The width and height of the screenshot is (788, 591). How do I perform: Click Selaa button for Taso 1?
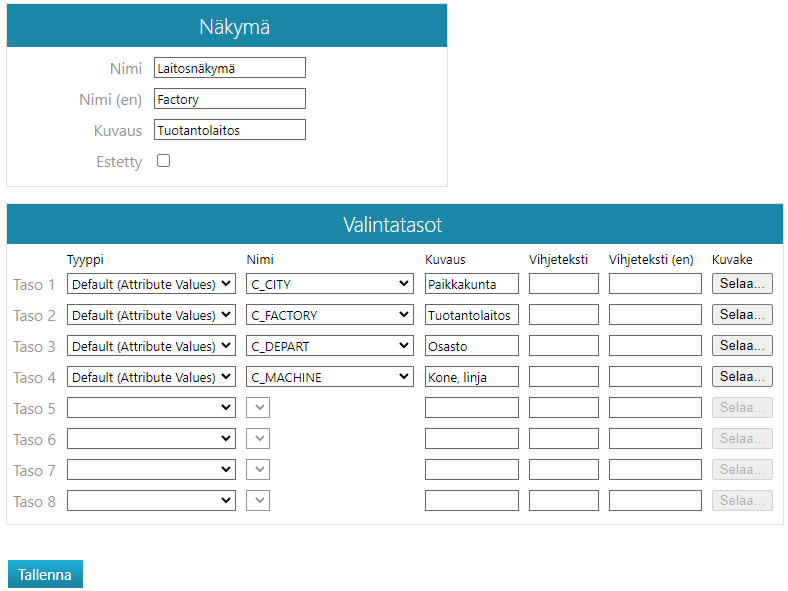tap(742, 284)
